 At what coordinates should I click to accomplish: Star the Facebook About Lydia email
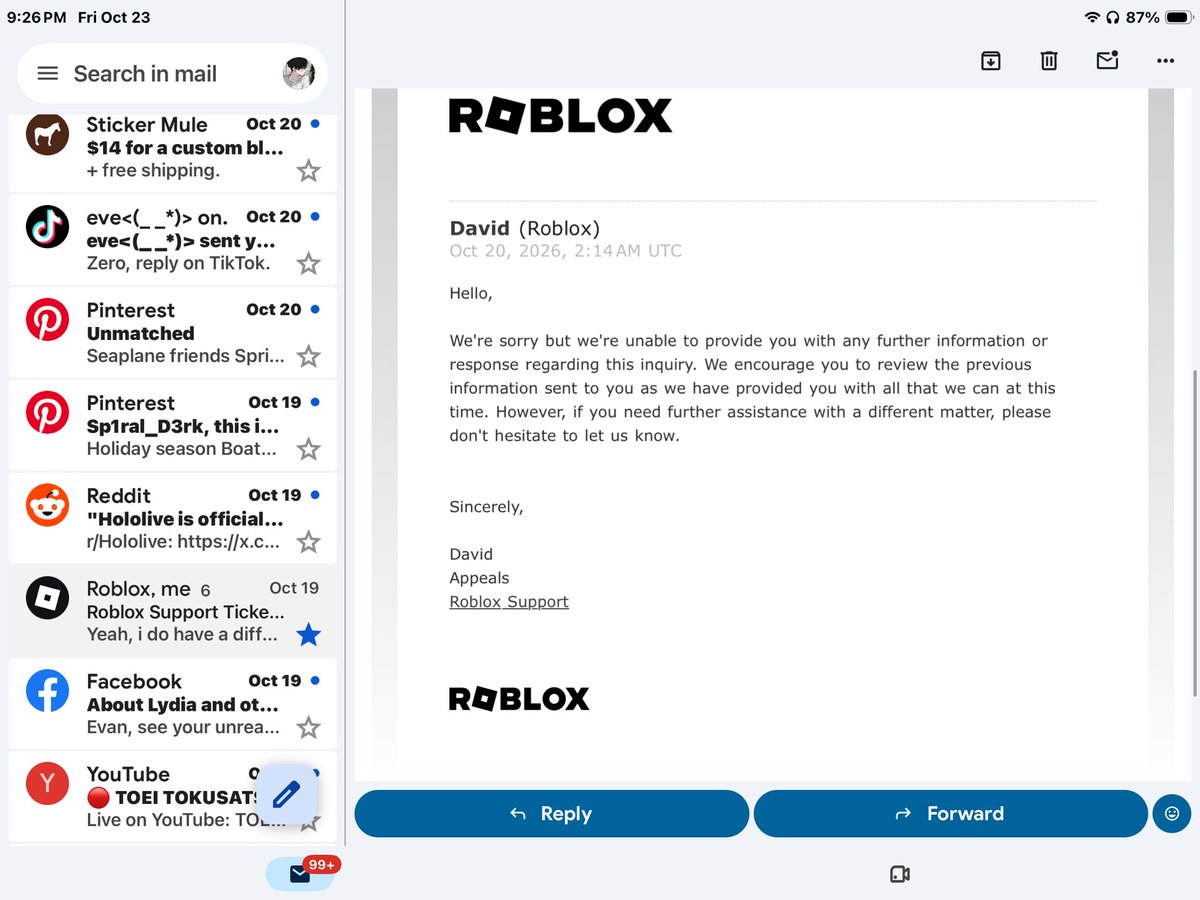(x=308, y=727)
